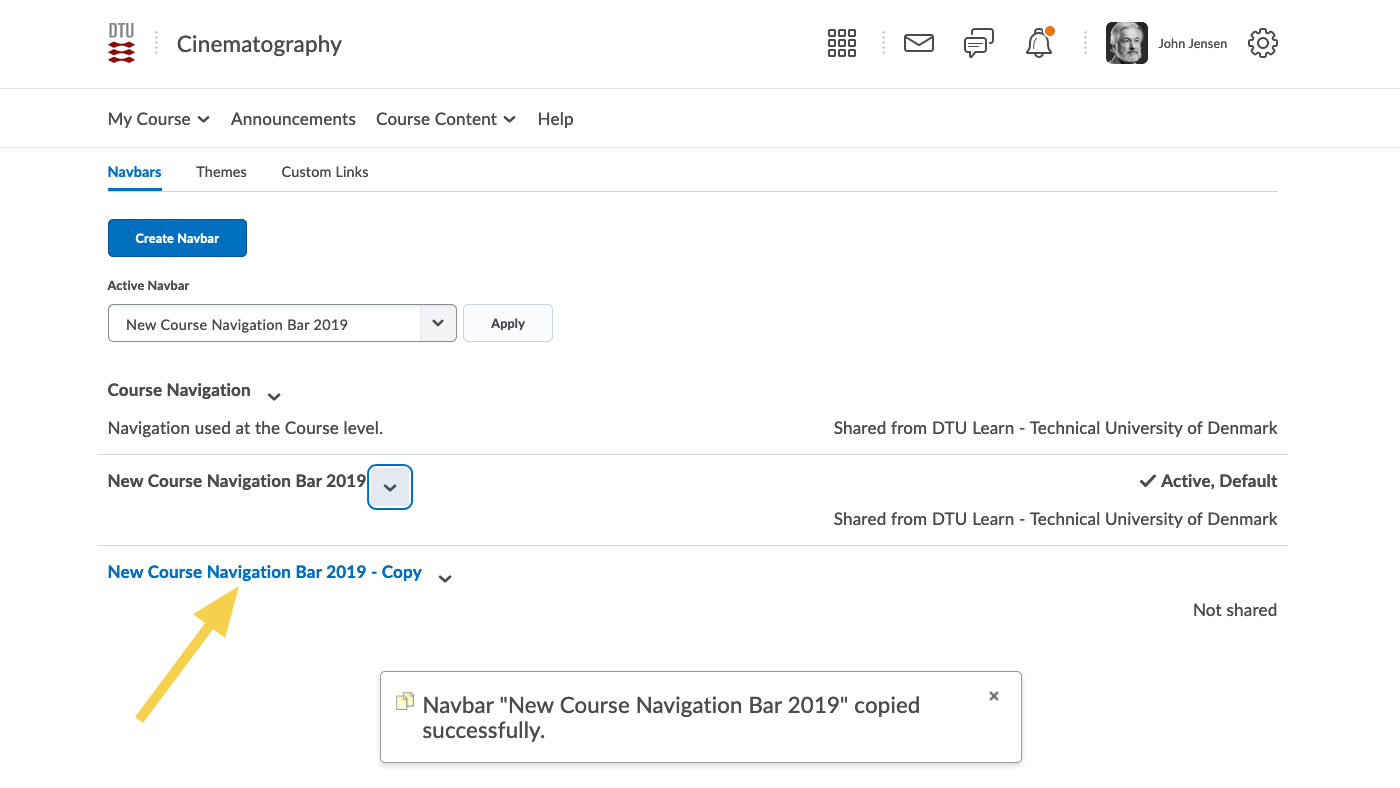
Task: Open the course selector grid icon
Action: coord(841,43)
